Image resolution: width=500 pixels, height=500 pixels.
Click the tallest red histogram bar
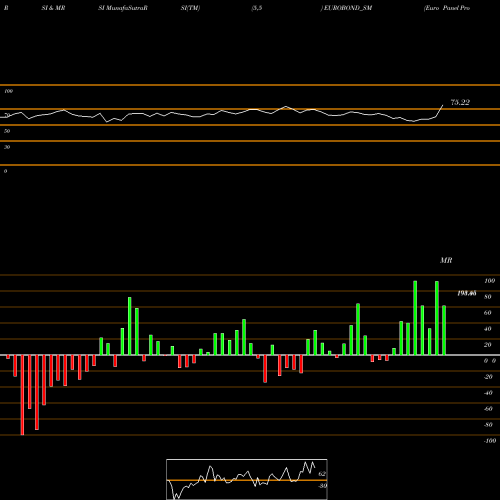(x=22, y=395)
